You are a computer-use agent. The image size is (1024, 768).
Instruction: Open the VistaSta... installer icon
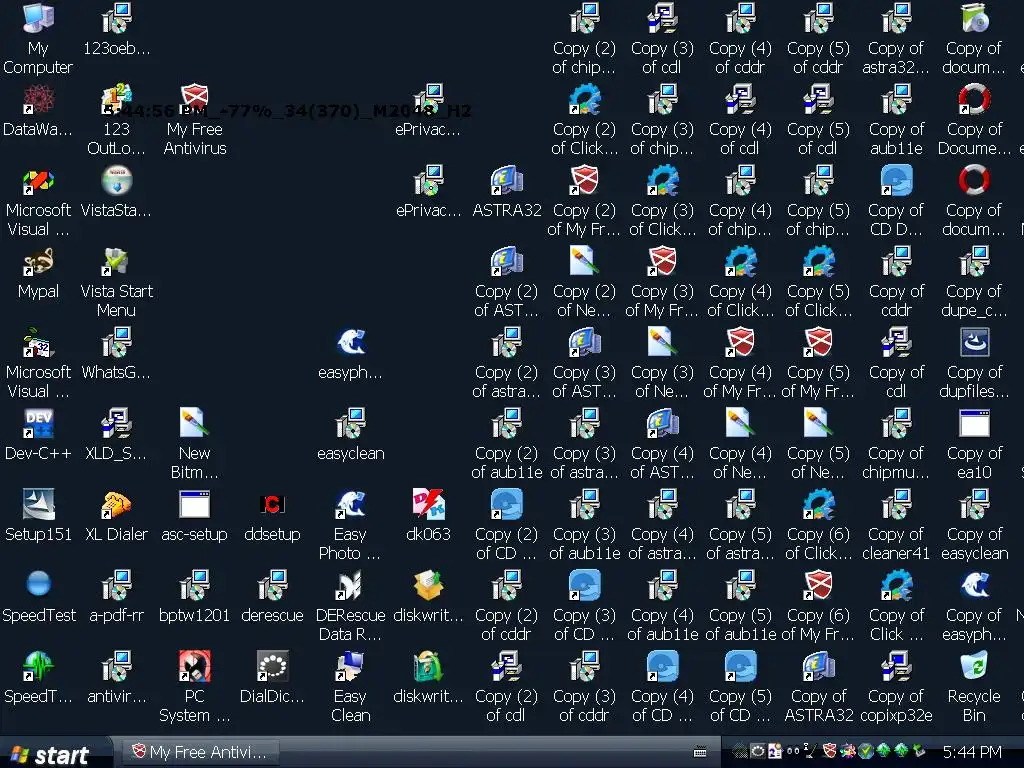(116, 180)
